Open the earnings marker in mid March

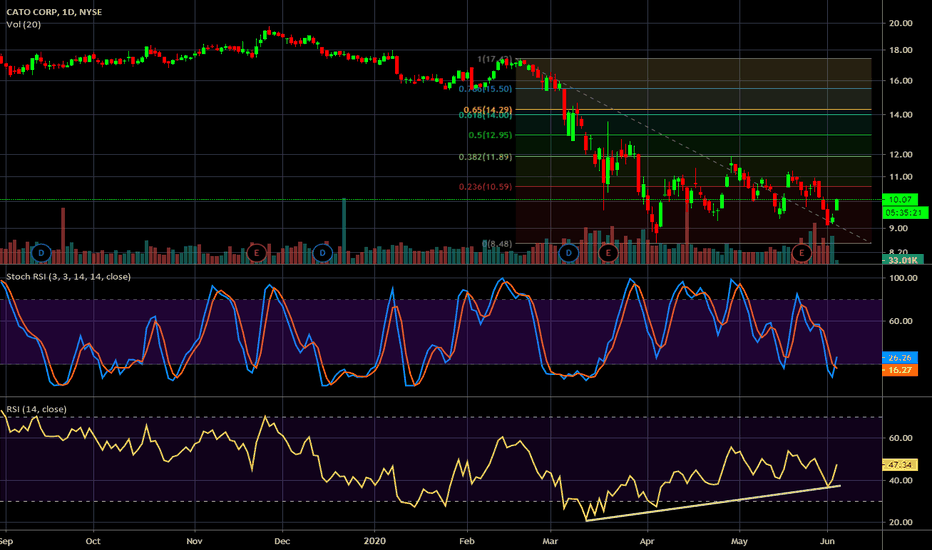(607, 253)
